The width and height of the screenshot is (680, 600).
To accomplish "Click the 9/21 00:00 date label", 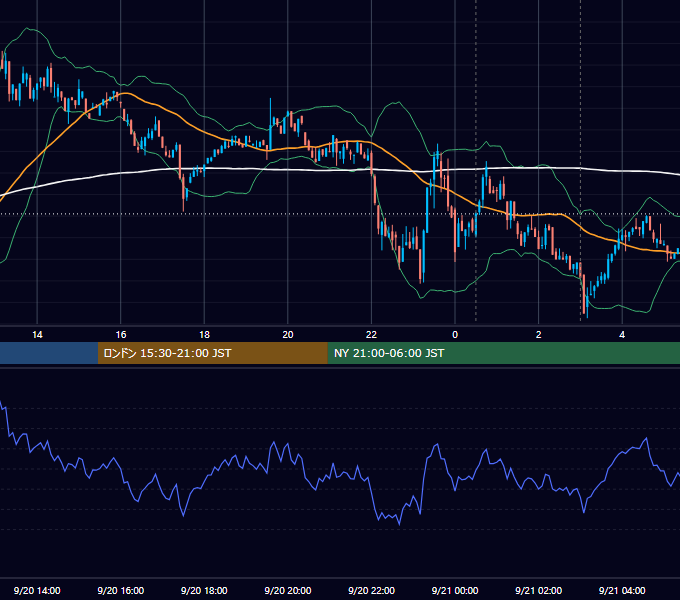I will (x=455, y=590).
